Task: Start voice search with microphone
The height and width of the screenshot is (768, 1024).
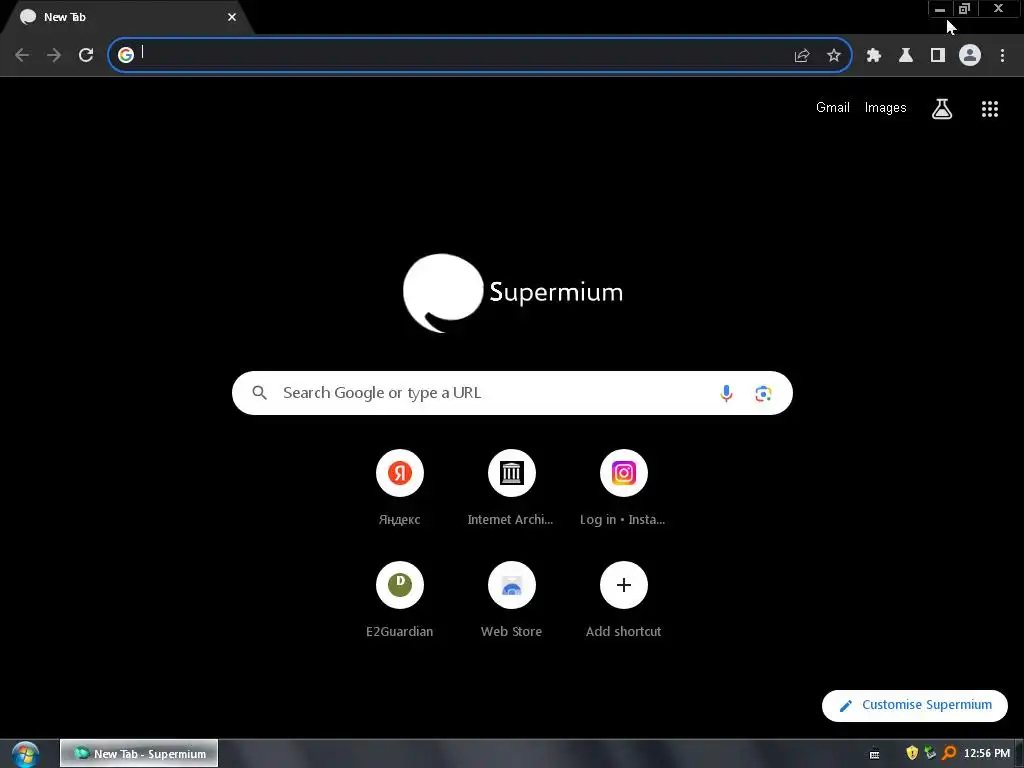Action: click(726, 393)
